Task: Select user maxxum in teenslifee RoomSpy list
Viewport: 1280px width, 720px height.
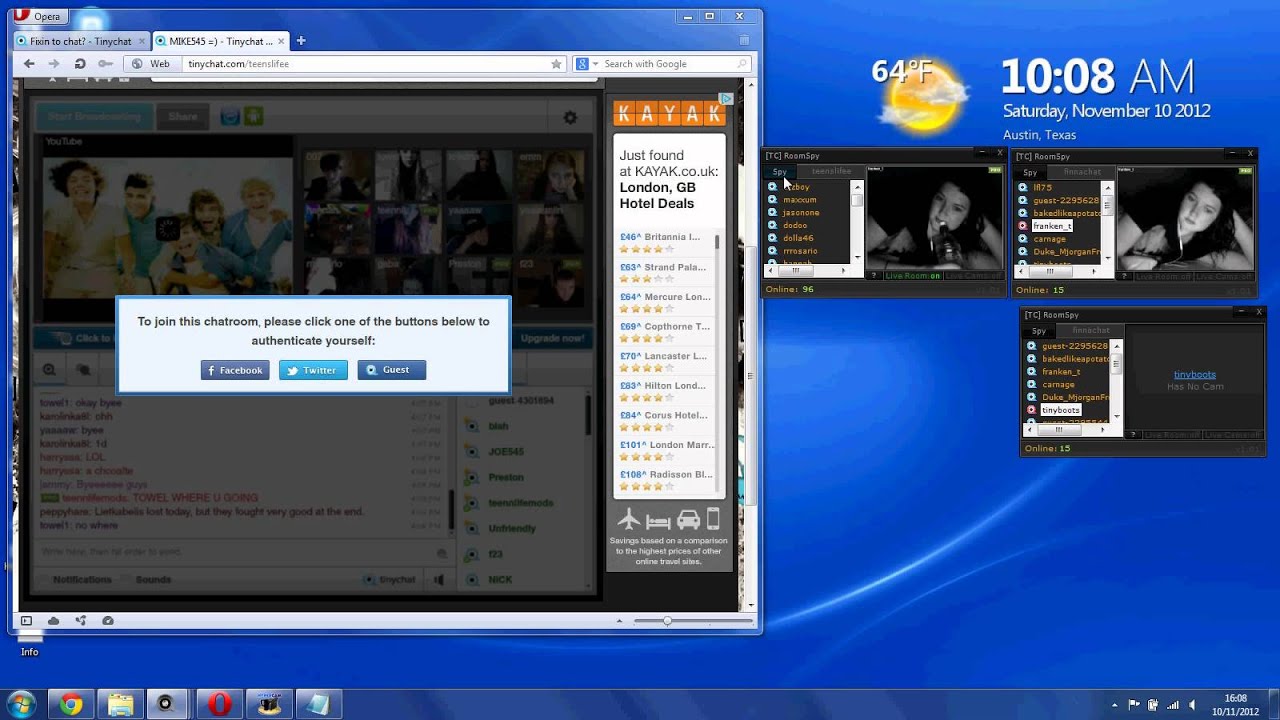Action: (x=799, y=200)
